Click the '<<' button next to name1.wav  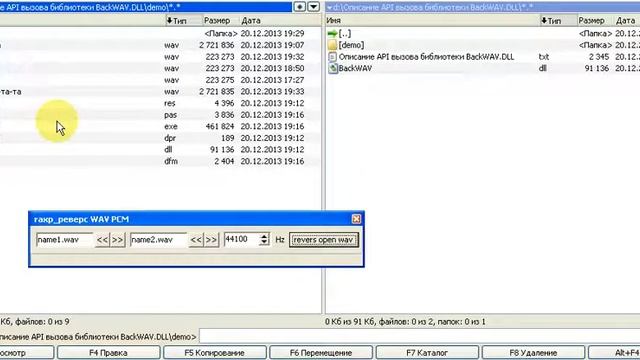[102, 240]
